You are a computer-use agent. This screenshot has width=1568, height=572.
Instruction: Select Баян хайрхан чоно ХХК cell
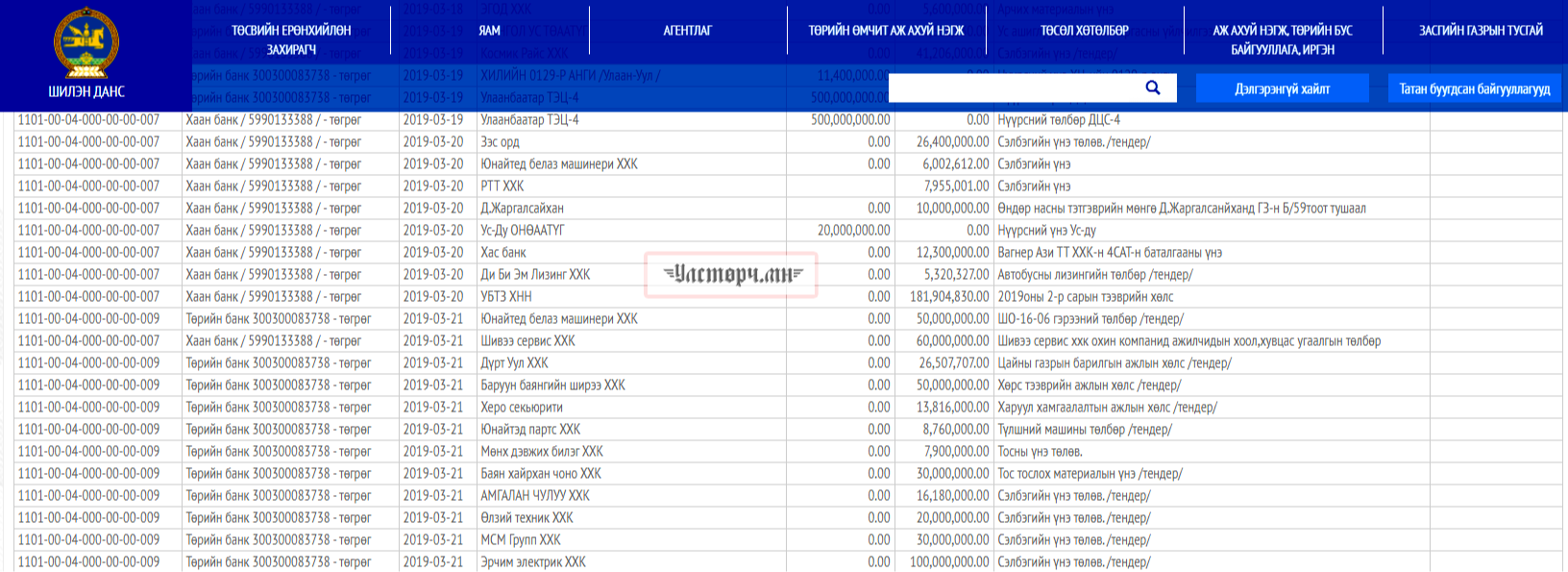coord(541,474)
